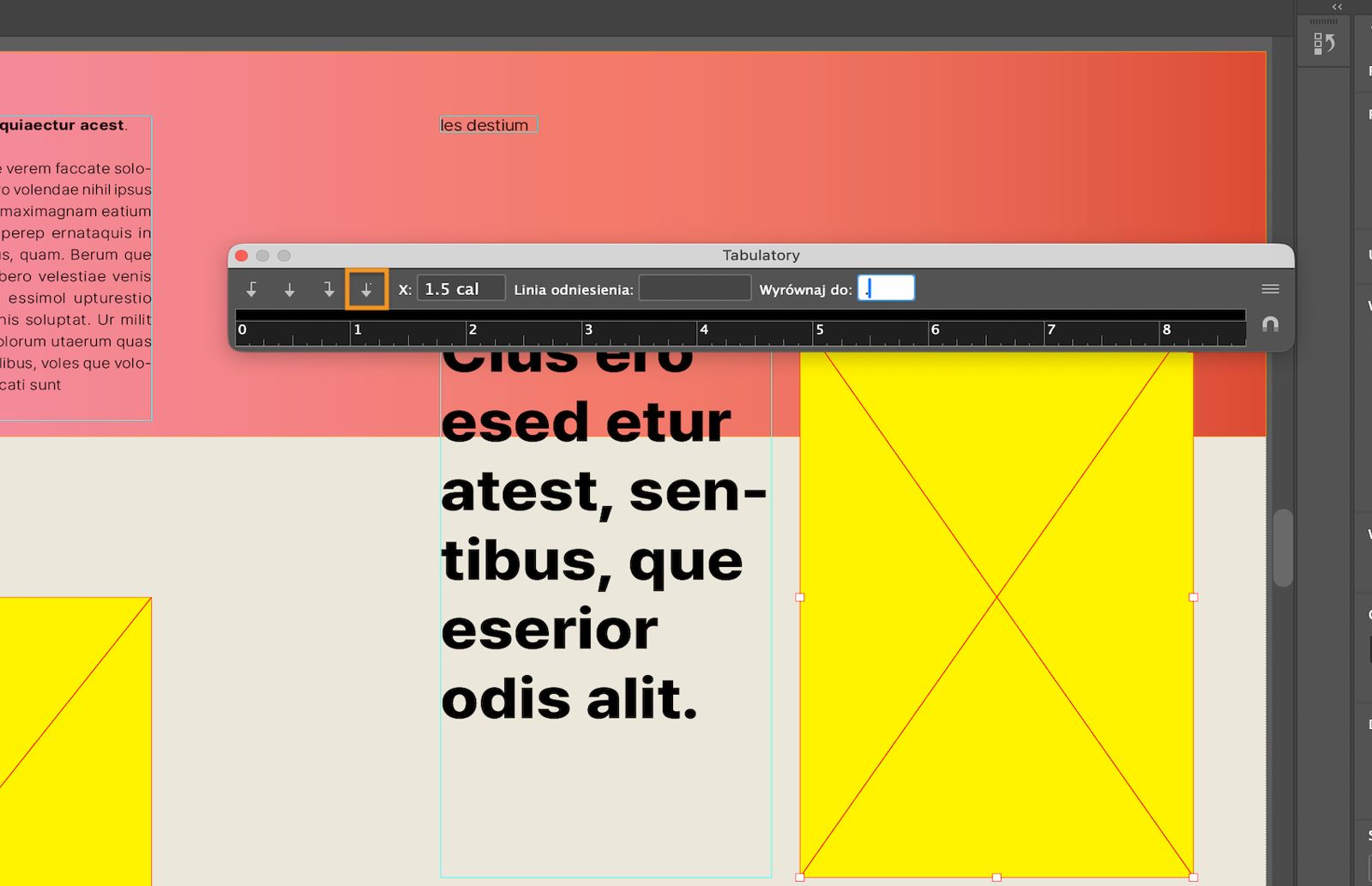The width and height of the screenshot is (1372, 886).
Task: Expand the right panel dock with double arrows
Action: click(x=1337, y=7)
